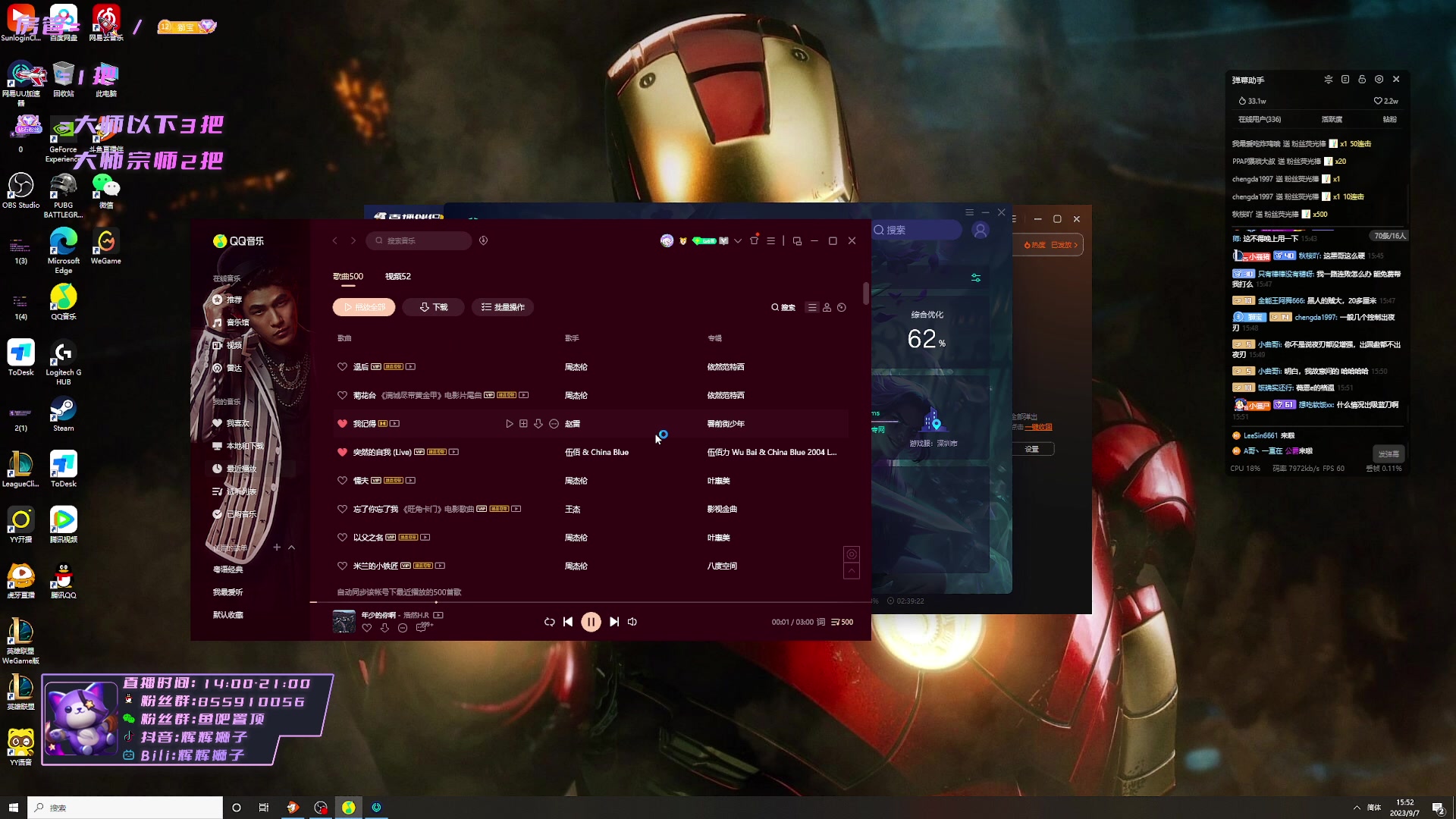Image resolution: width=1456 pixels, height=819 pixels.
Task: Switch to 歌曲500 tab
Action: pos(348,277)
